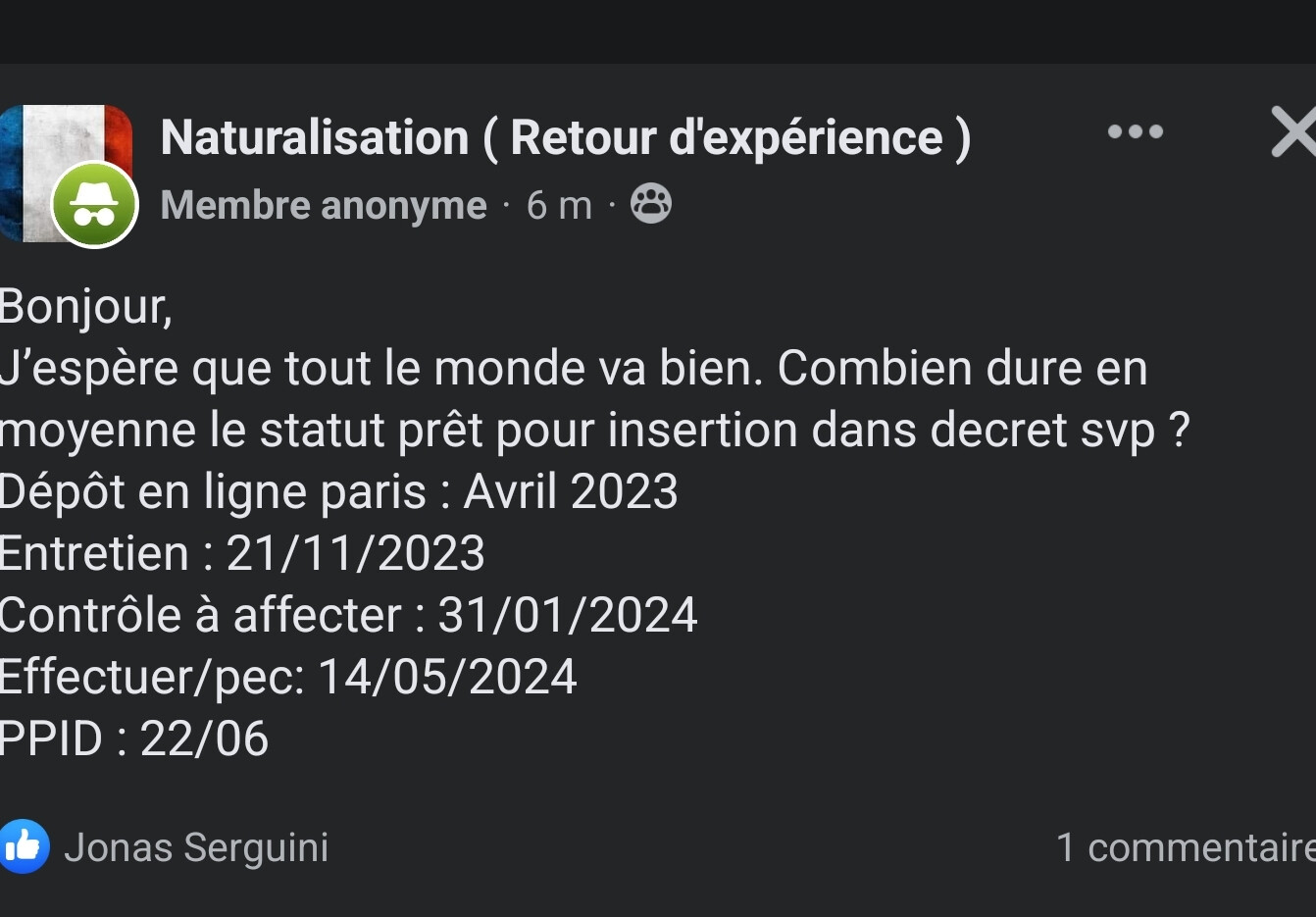Click the Effectuer/pec: 14/05/2024 line

(288, 677)
